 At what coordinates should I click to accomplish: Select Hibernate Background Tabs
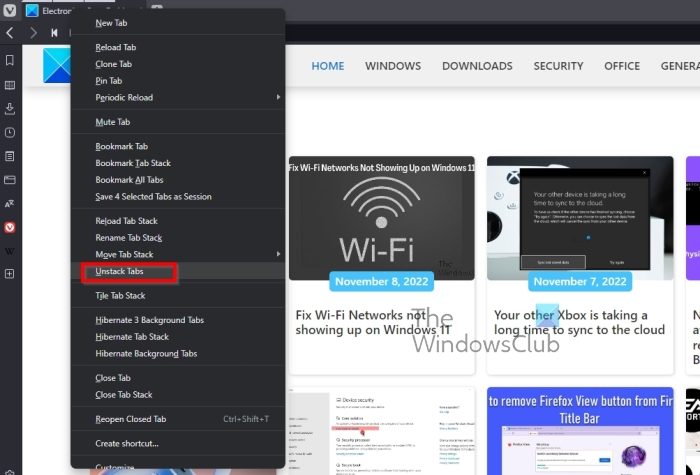(178, 354)
